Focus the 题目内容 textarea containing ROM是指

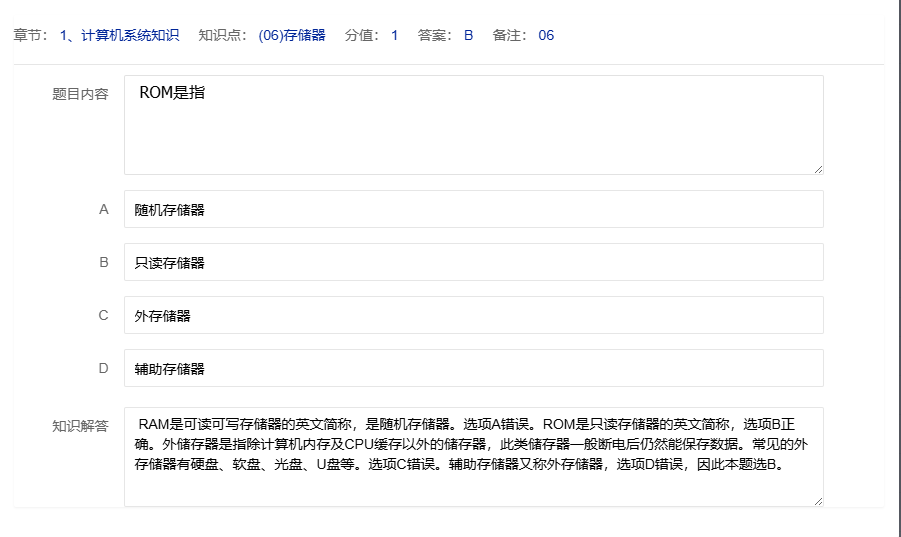pyautogui.click(x=473, y=125)
